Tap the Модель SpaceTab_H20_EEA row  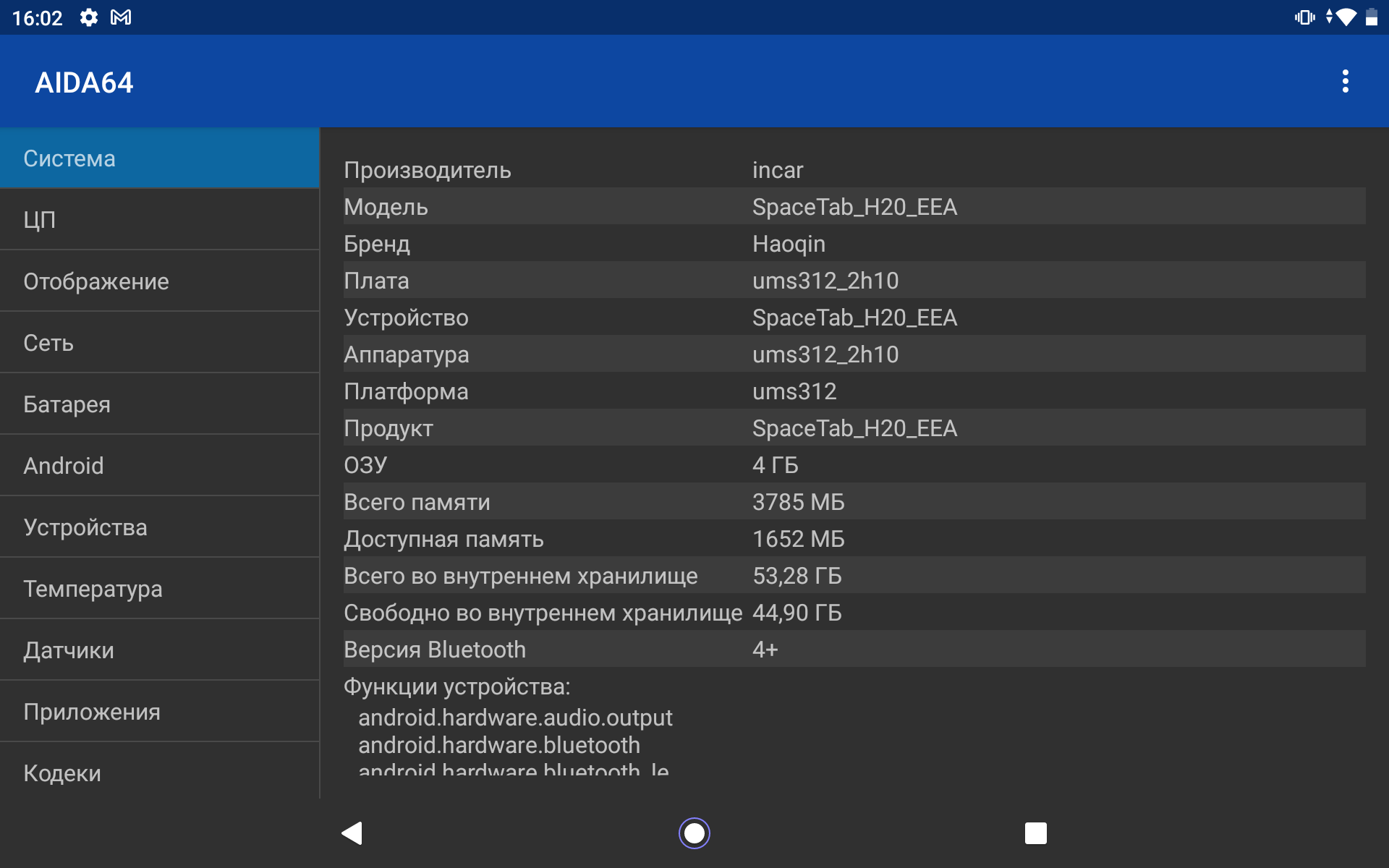[x=854, y=207]
